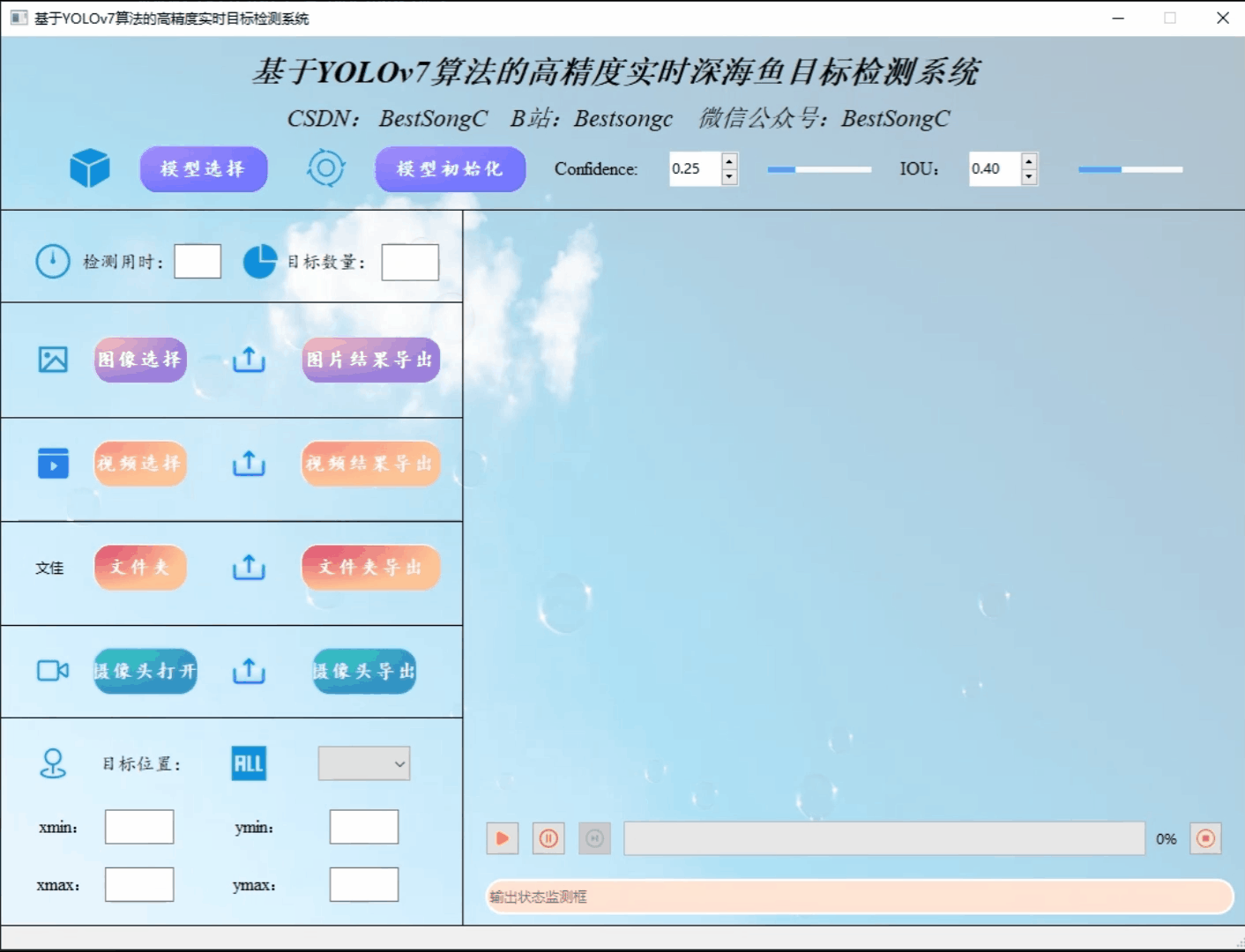This screenshot has width=1245, height=952.
Task: Click the video file icon left of 视频选择
Action: pyautogui.click(x=53, y=463)
